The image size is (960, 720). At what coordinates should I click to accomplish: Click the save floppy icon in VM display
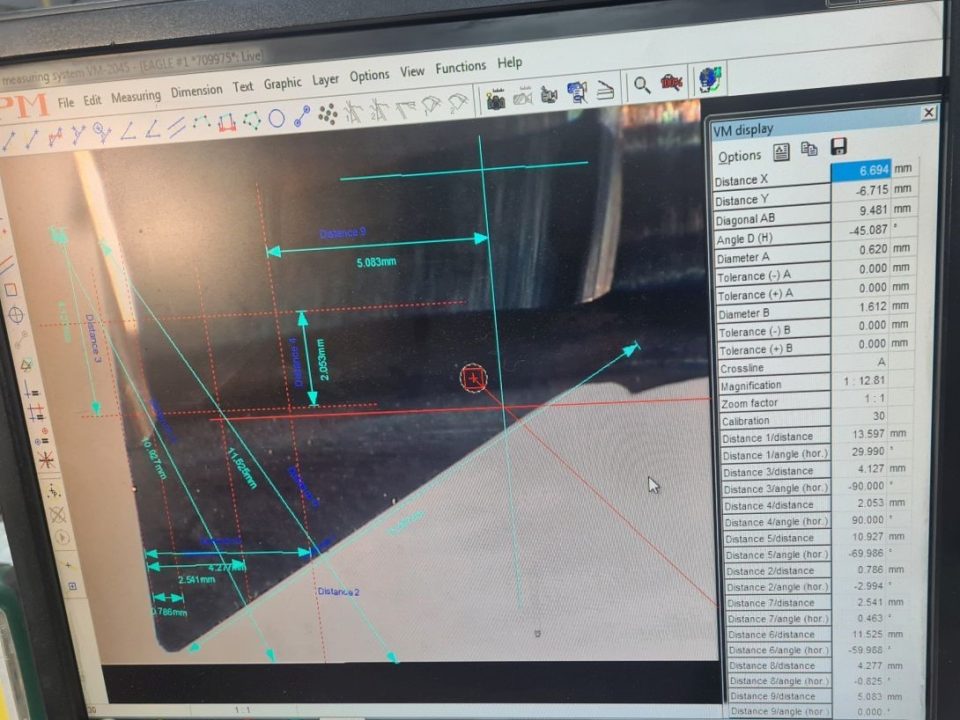coord(839,147)
